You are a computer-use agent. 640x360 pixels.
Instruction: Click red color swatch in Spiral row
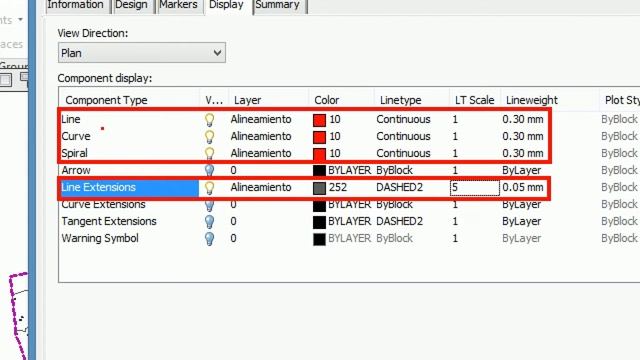click(x=319, y=154)
